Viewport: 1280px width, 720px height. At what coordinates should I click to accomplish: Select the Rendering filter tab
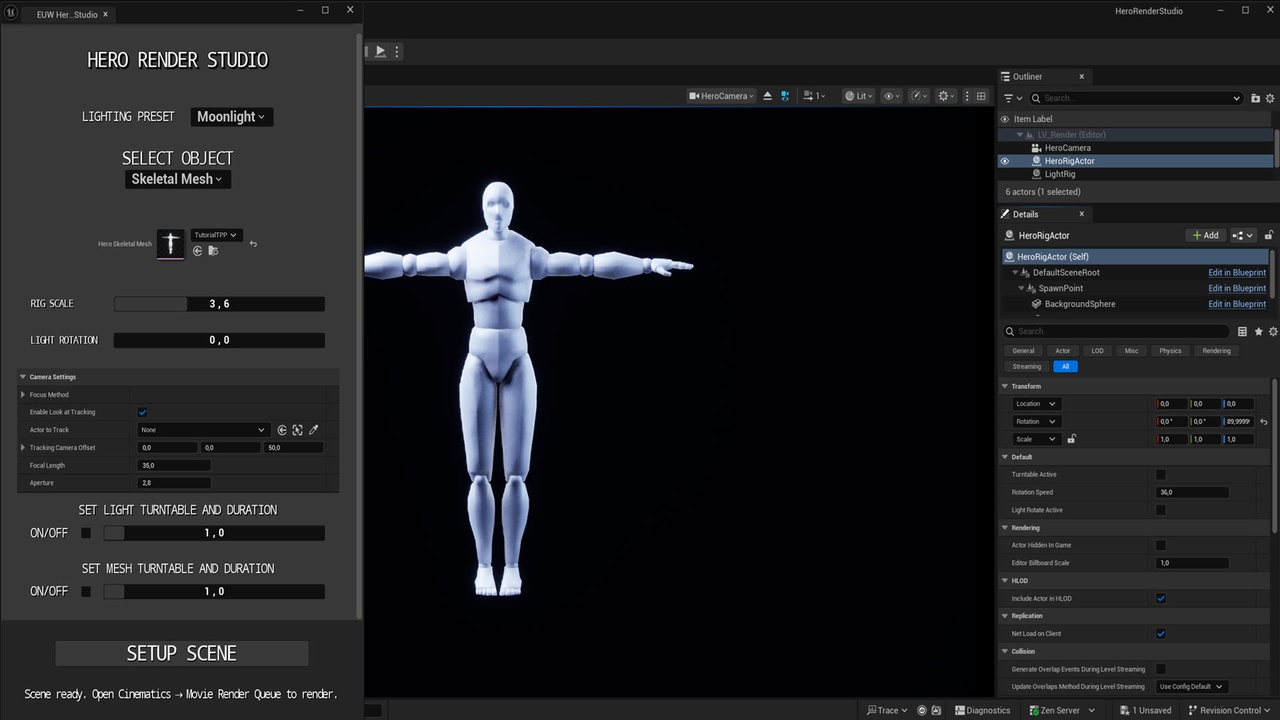pyautogui.click(x=1216, y=351)
